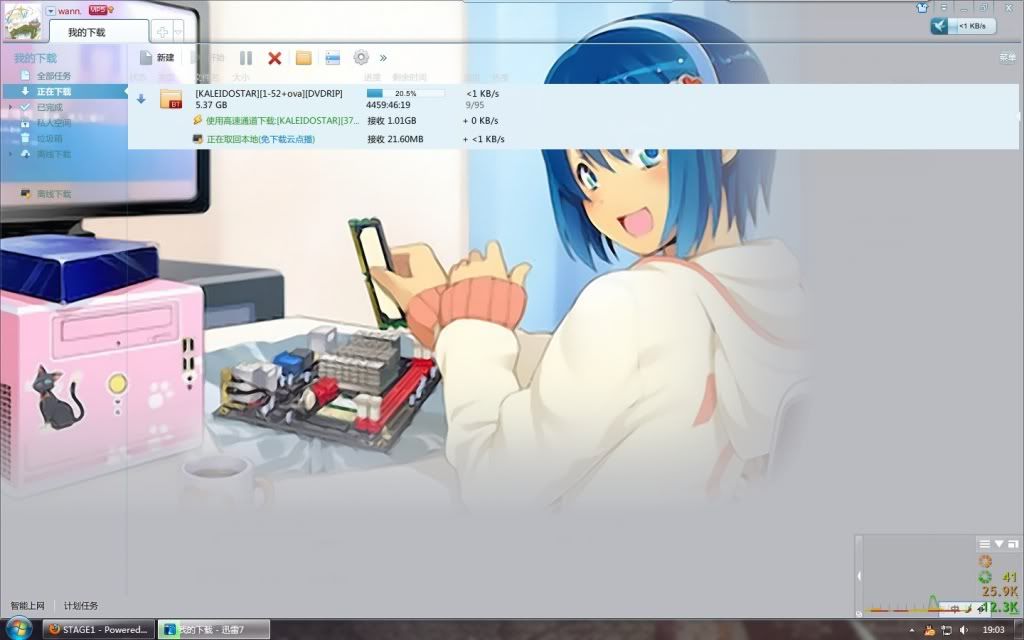The height and width of the screenshot is (640, 1024).
Task: Open the Windows Start button
Action: coord(18,630)
